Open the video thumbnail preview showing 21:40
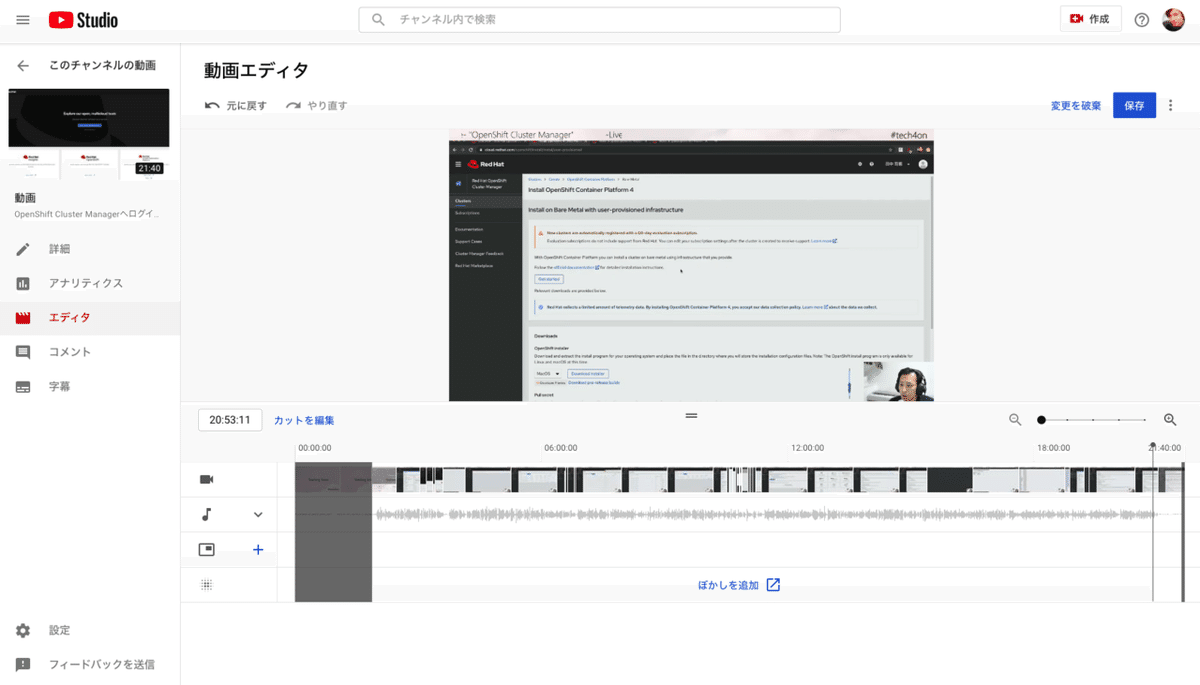Viewport: 1200px width, 685px height. pyautogui.click(x=89, y=133)
